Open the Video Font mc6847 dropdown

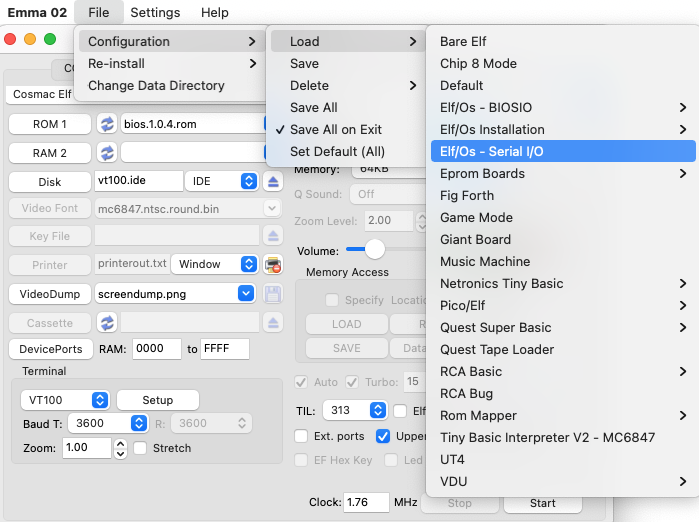click(x=272, y=208)
